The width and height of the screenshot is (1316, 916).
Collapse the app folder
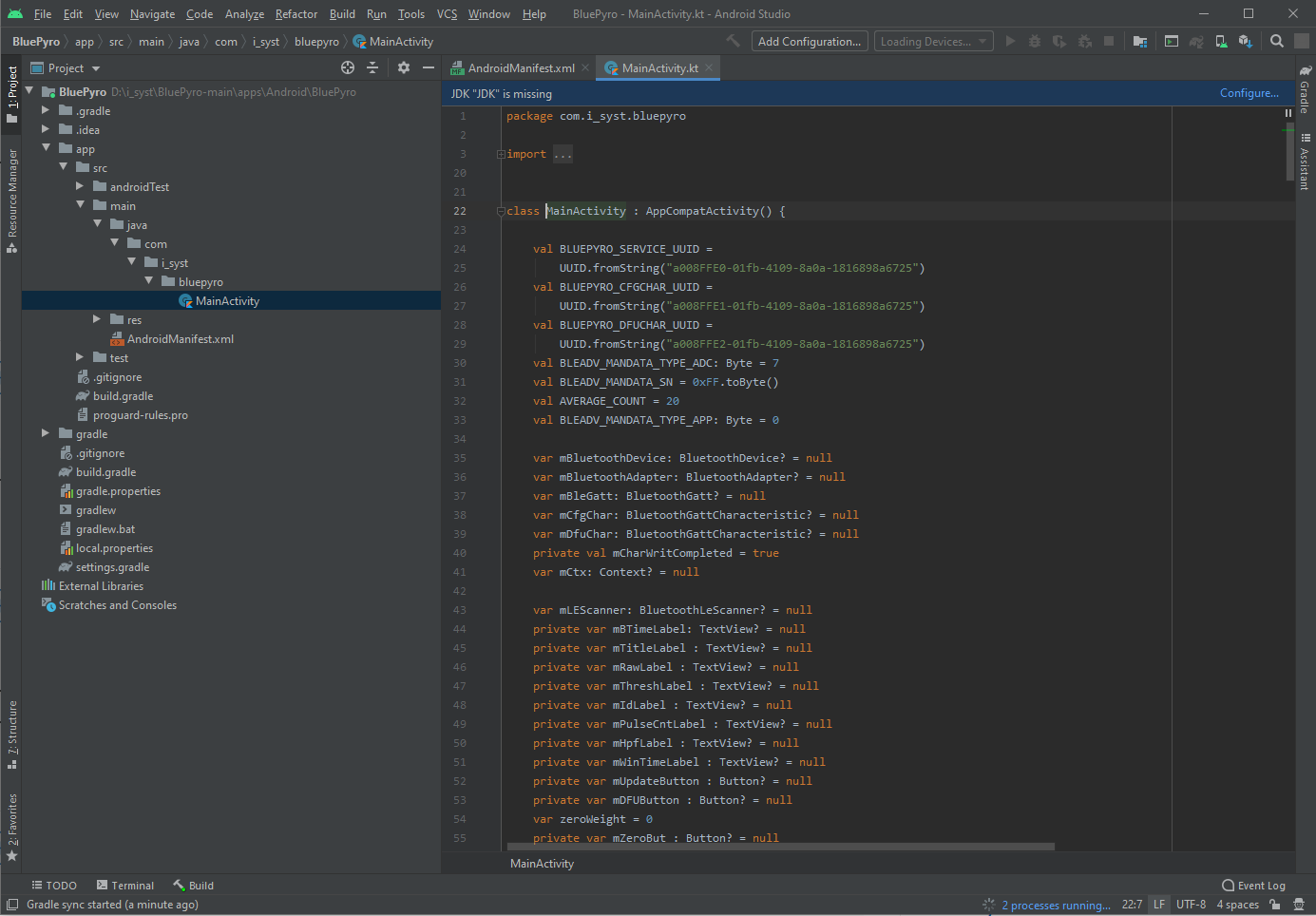46,148
